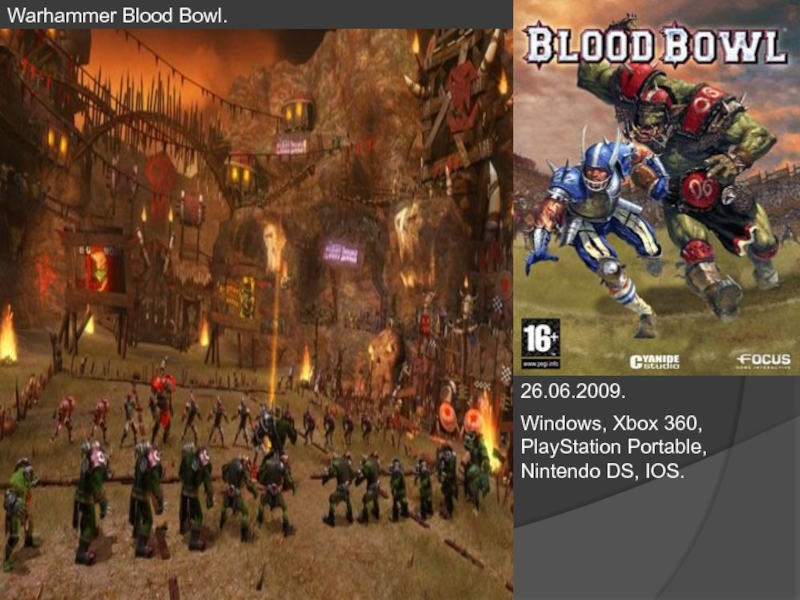Image resolution: width=800 pixels, height=600 pixels.
Task: Click the Warhammer Blood Bowl slide title
Action: click(x=117, y=15)
